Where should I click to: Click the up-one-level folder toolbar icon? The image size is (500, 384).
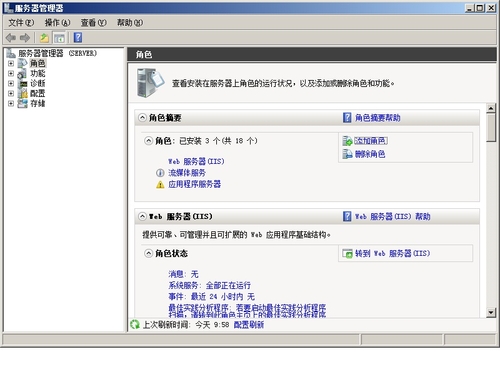(x=44, y=38)
